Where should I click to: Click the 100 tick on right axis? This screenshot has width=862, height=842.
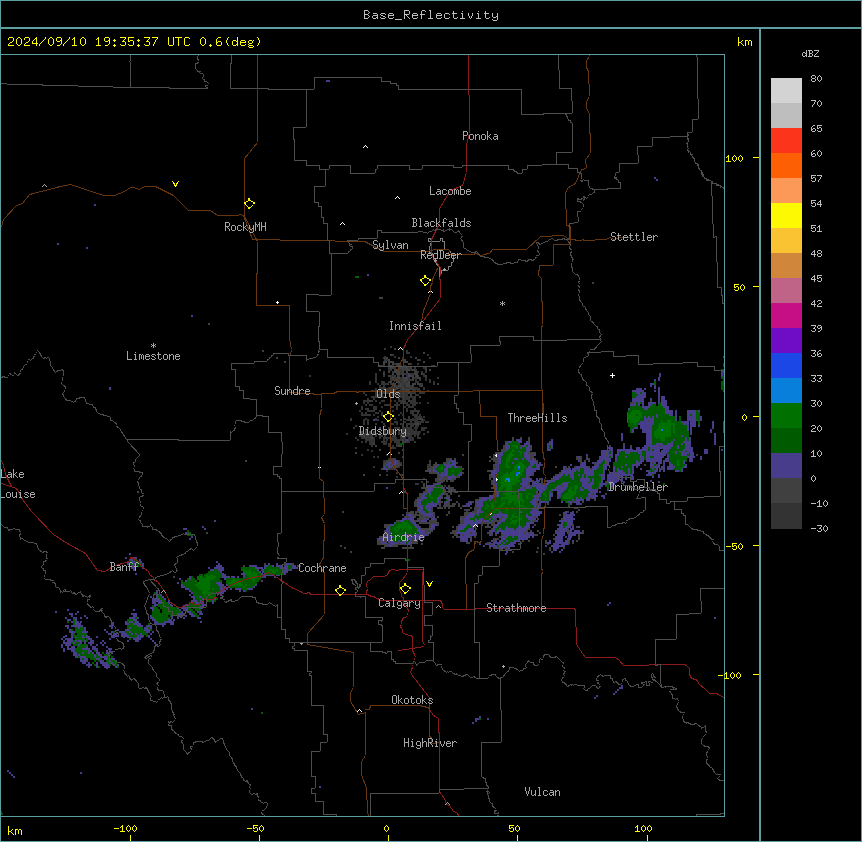734,158
